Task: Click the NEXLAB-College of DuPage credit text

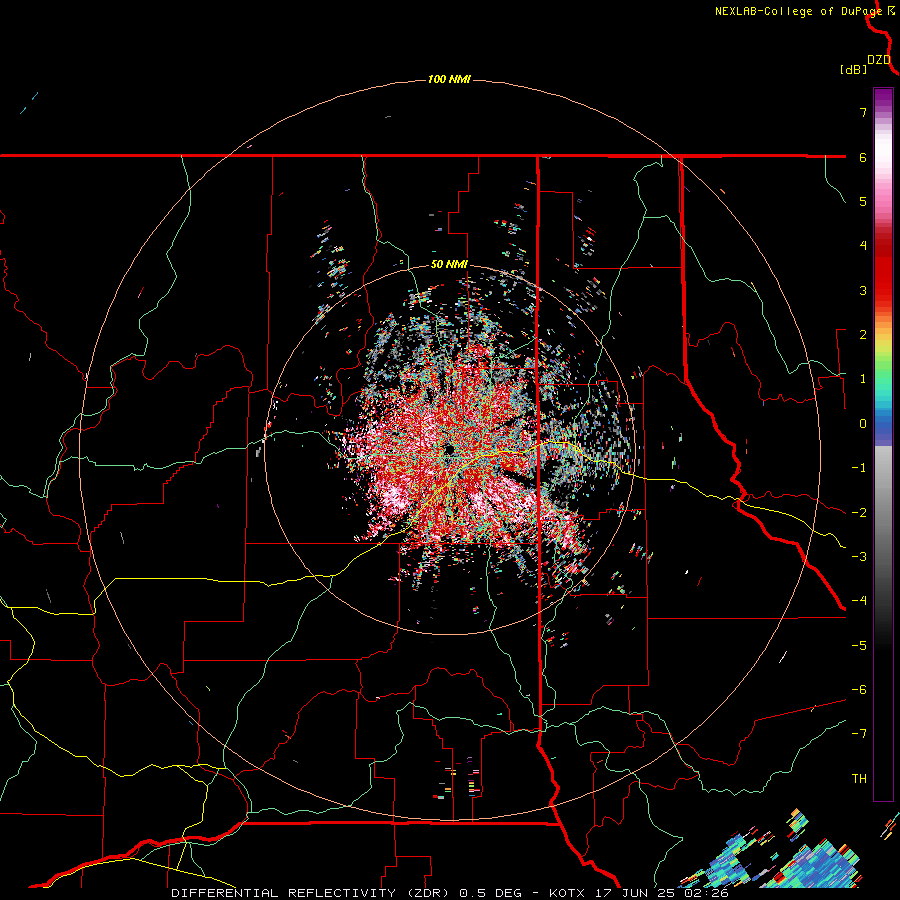Action: (x=800, y=11)
